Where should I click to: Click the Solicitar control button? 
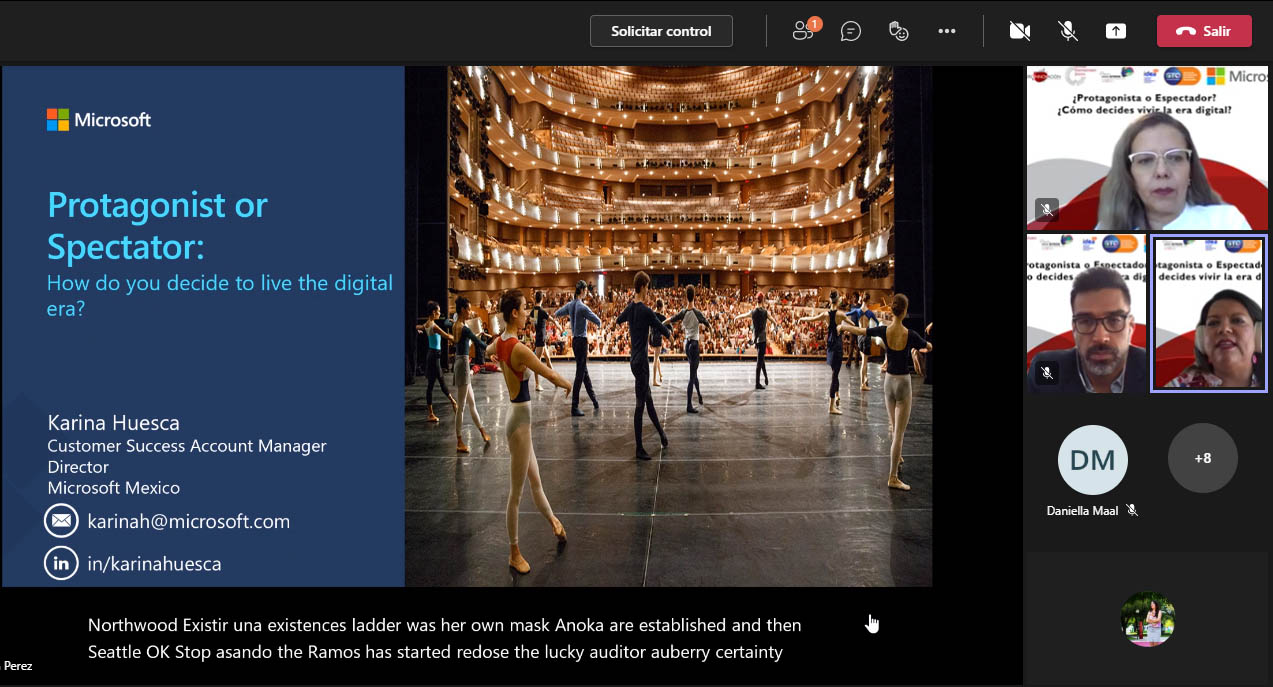(x=661, y=31)
